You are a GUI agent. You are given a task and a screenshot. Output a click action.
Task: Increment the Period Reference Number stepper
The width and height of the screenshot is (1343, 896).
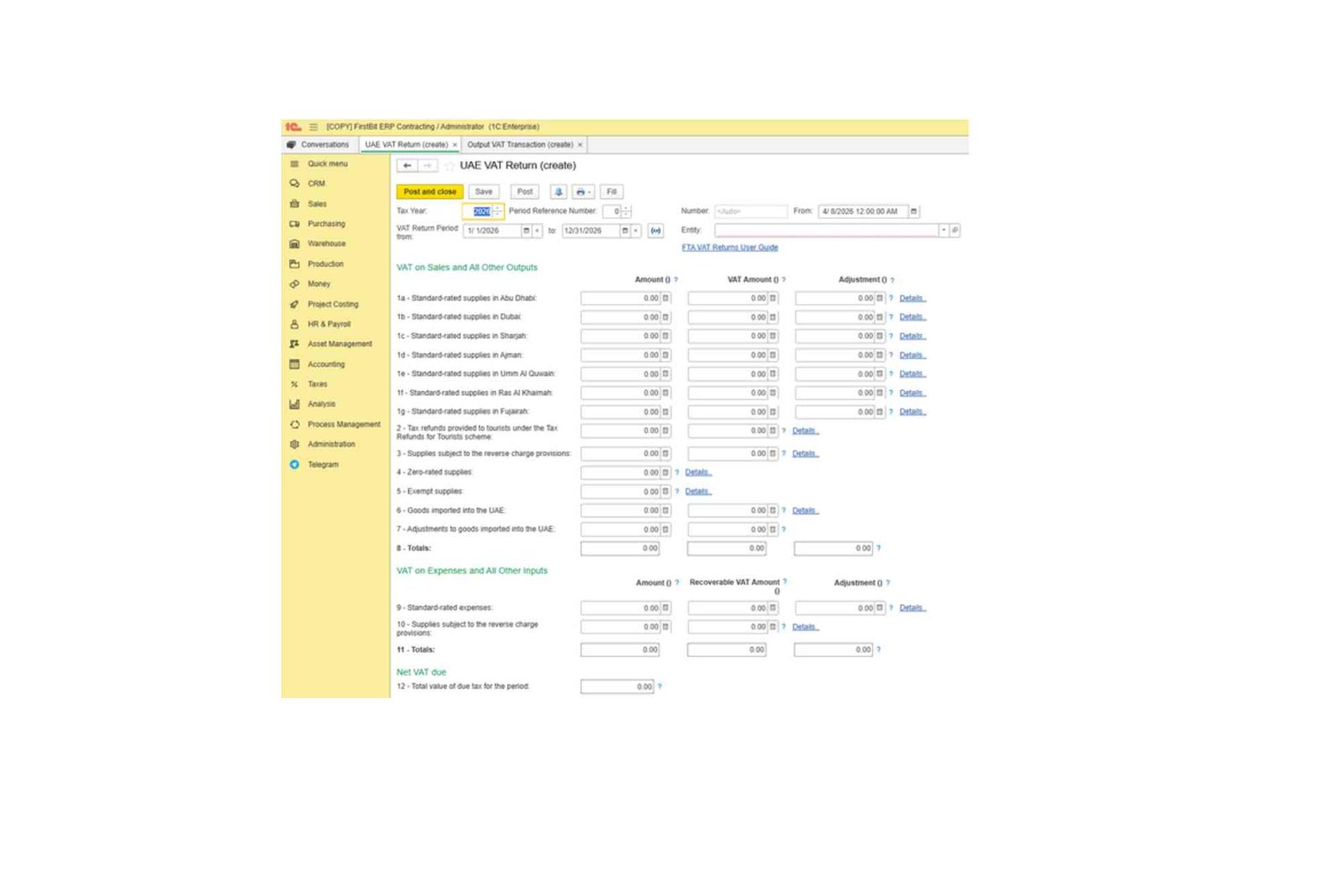(625, 208)
